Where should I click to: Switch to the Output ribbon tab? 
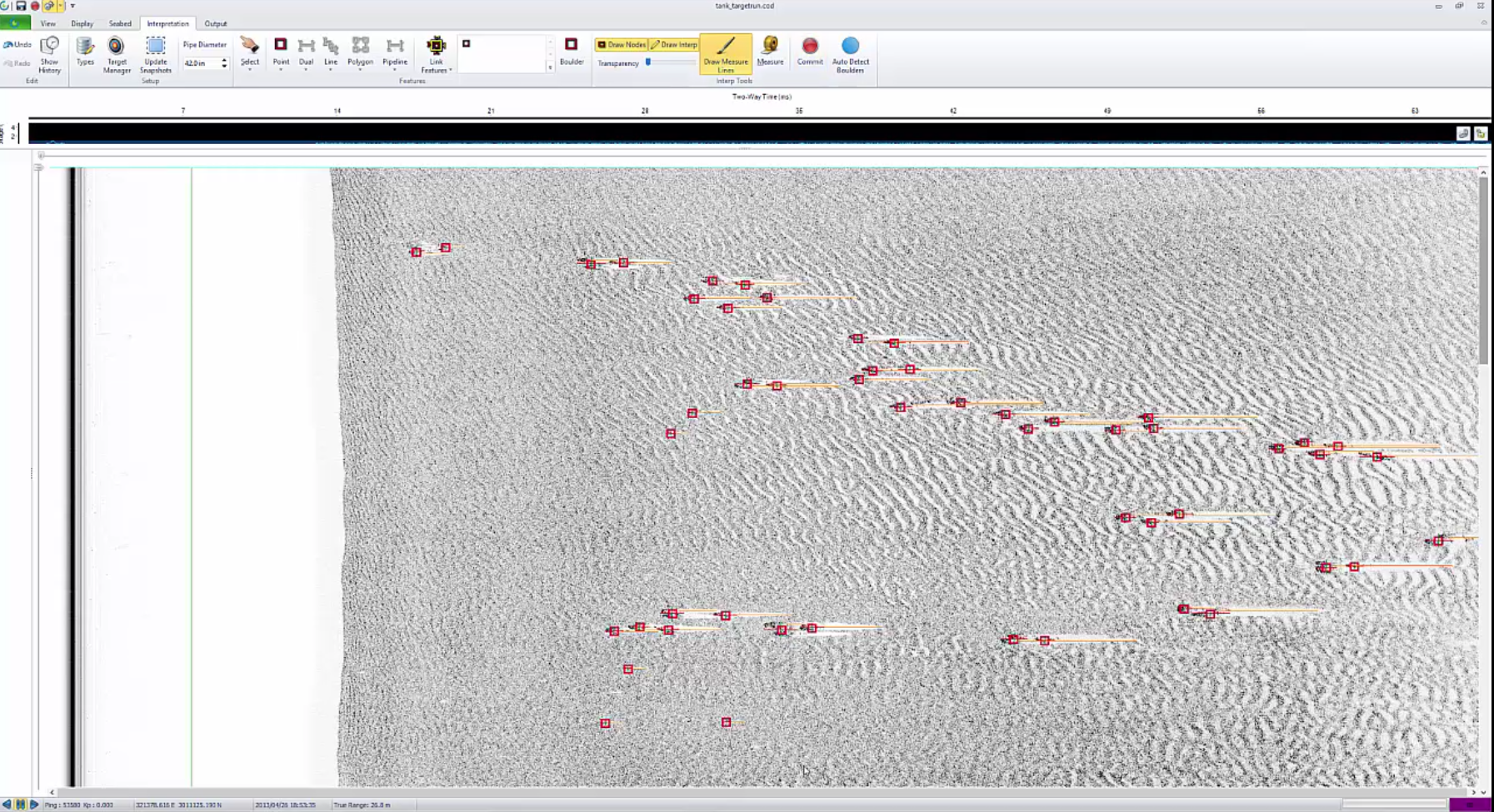[214, 23]
